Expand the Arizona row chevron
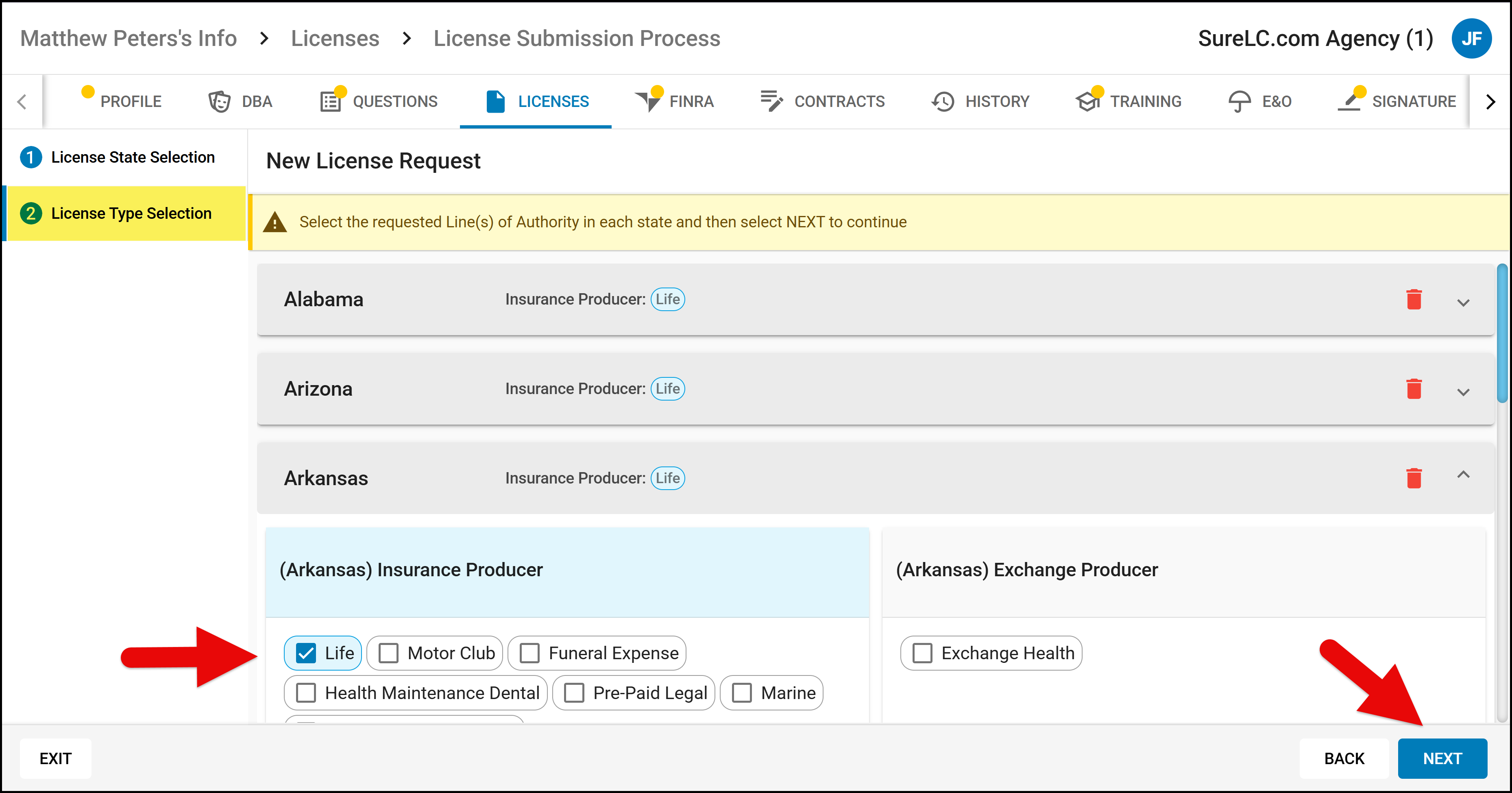 [x=1463, y=392]
